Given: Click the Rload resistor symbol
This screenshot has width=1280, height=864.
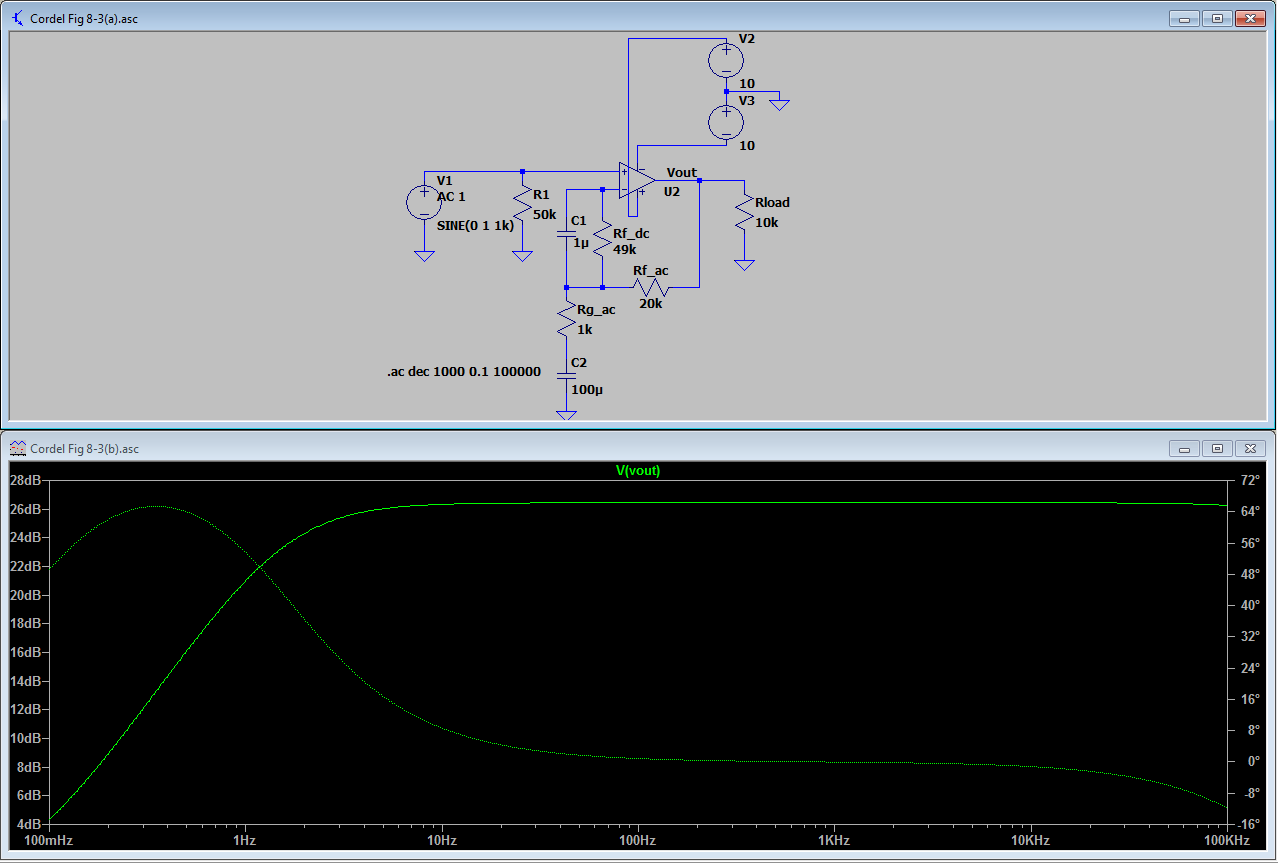Looking at the screenshot, I should [744, 214].
